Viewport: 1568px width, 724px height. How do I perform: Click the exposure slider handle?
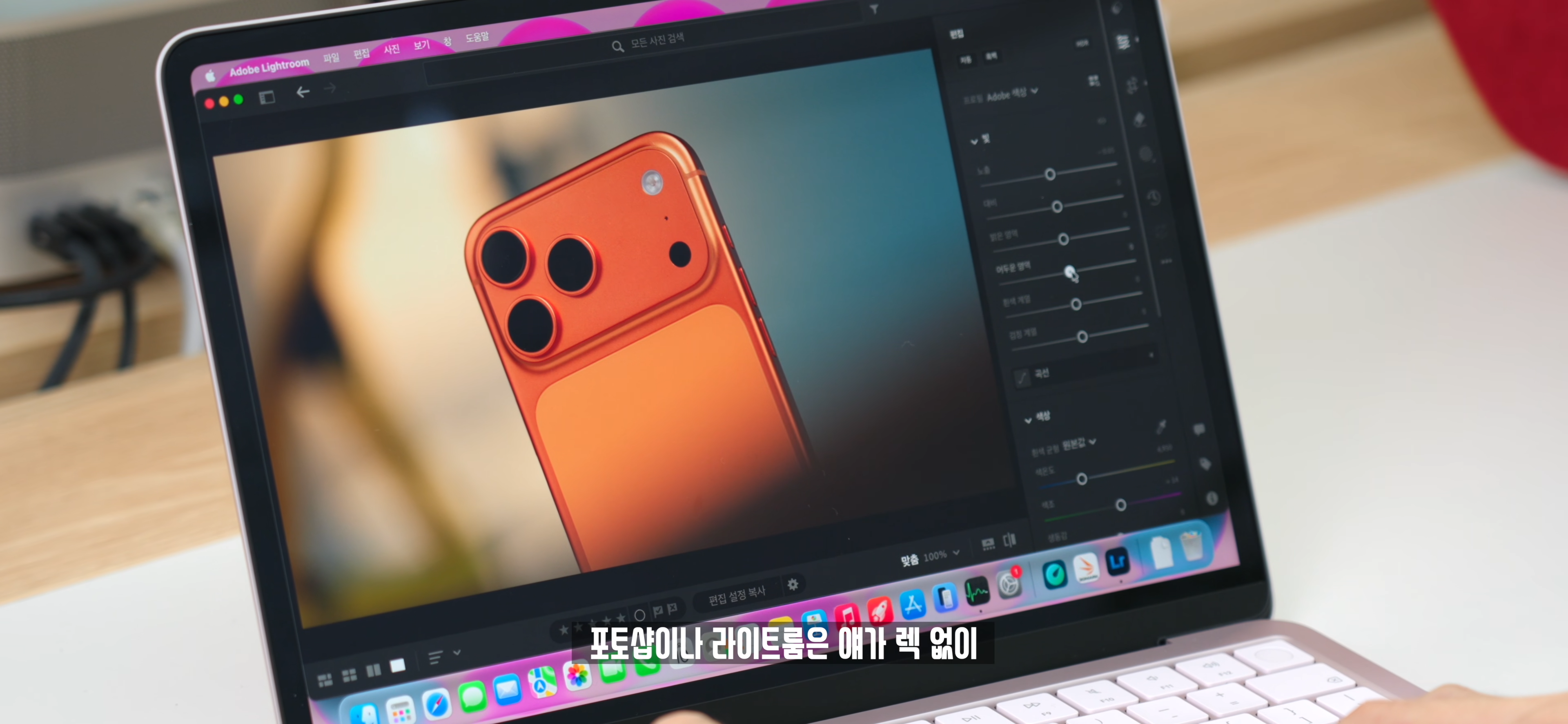click(1050, 175)
